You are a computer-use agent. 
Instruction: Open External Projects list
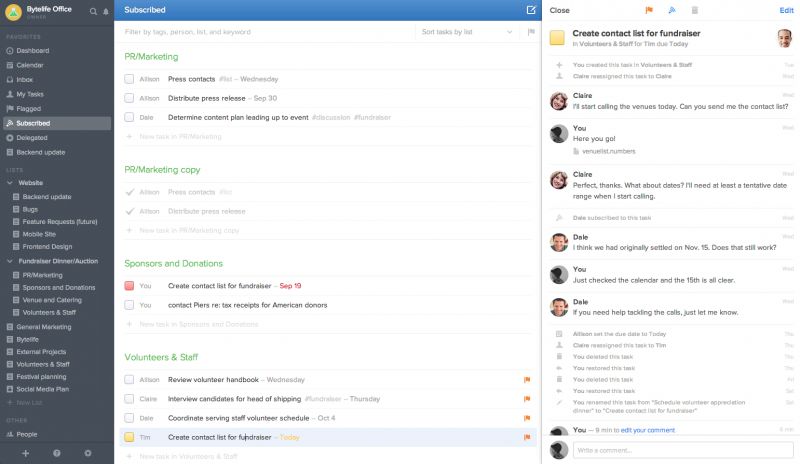pos(41,352)
